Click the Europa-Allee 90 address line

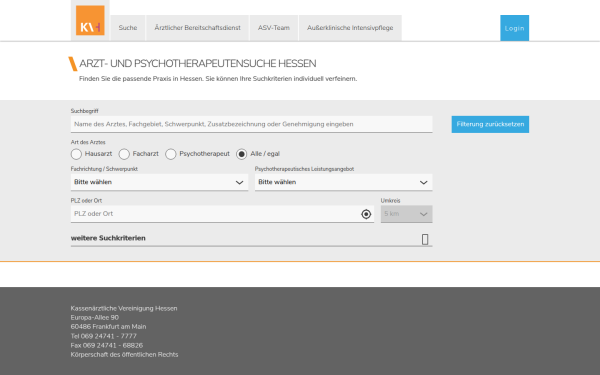tap(95, 318)
